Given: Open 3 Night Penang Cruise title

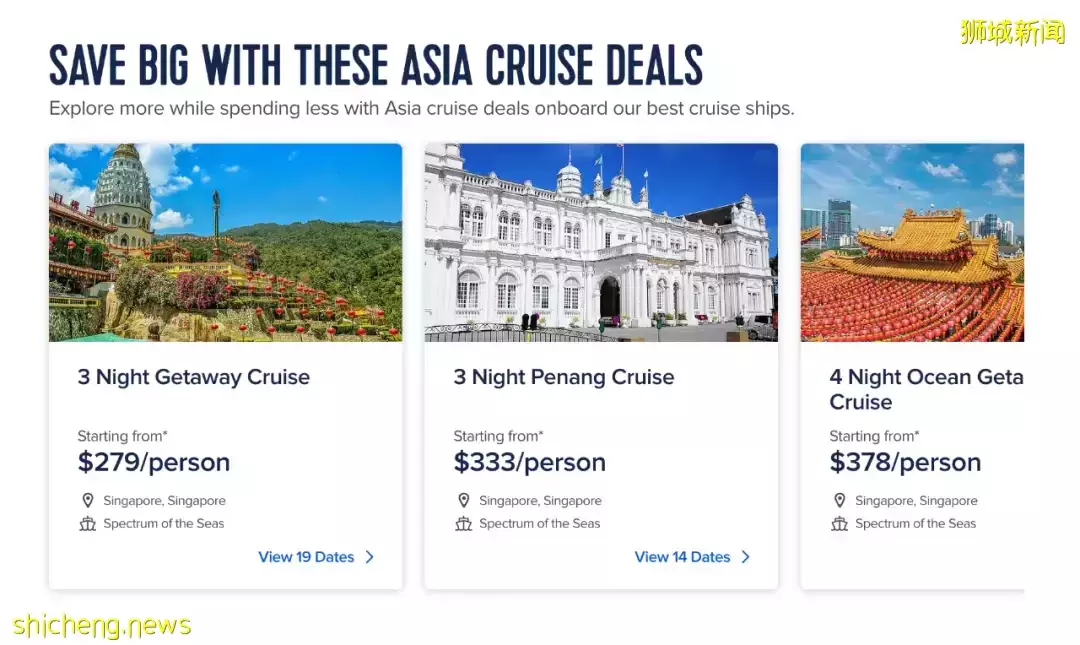Looking at the screenshot, I should pos(563,377).
